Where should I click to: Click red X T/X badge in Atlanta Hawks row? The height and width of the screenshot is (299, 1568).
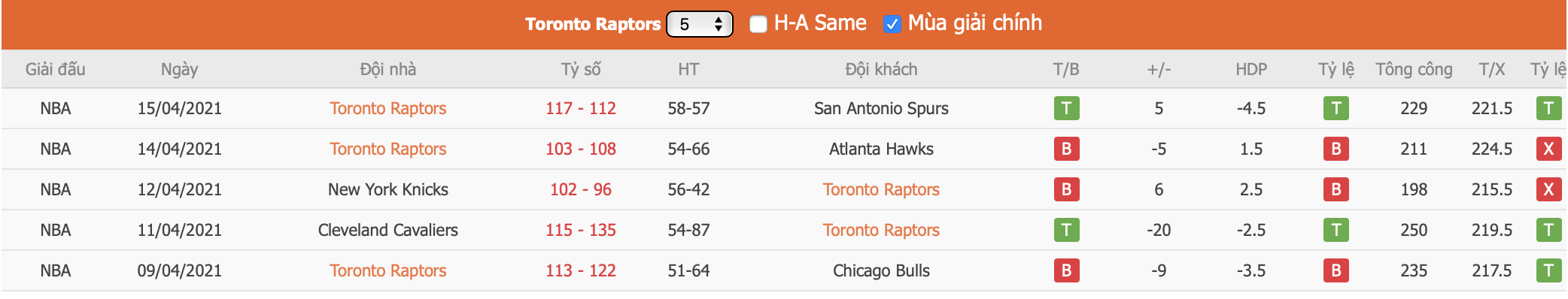1548,149
